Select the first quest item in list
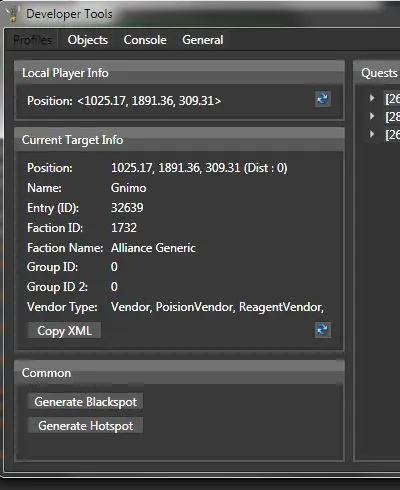Image resolution: width=400 pixels, height=490 pixels. (392, 99)
